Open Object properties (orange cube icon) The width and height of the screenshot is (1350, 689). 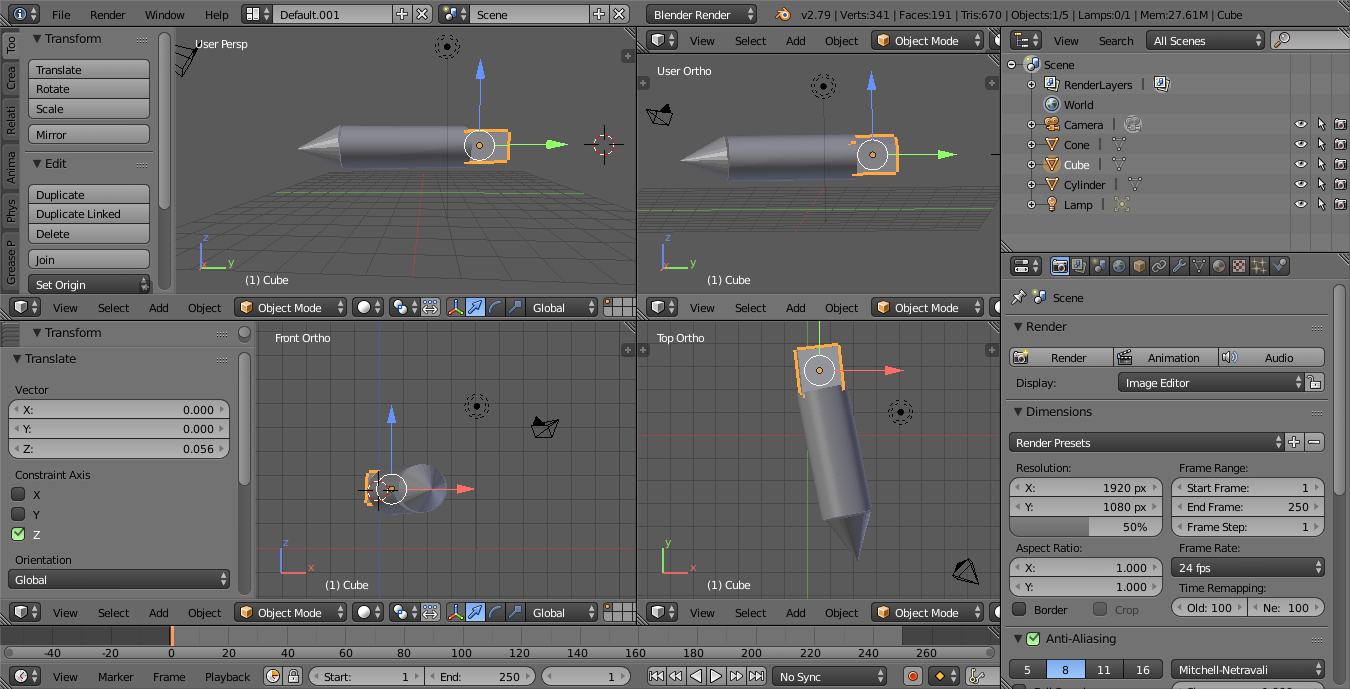click(1139, 266)
